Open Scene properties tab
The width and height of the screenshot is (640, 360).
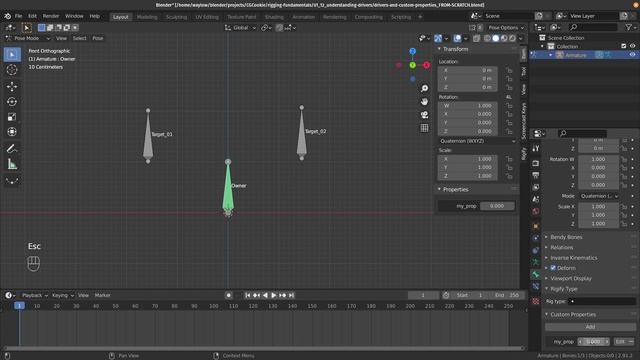[536, 199]
